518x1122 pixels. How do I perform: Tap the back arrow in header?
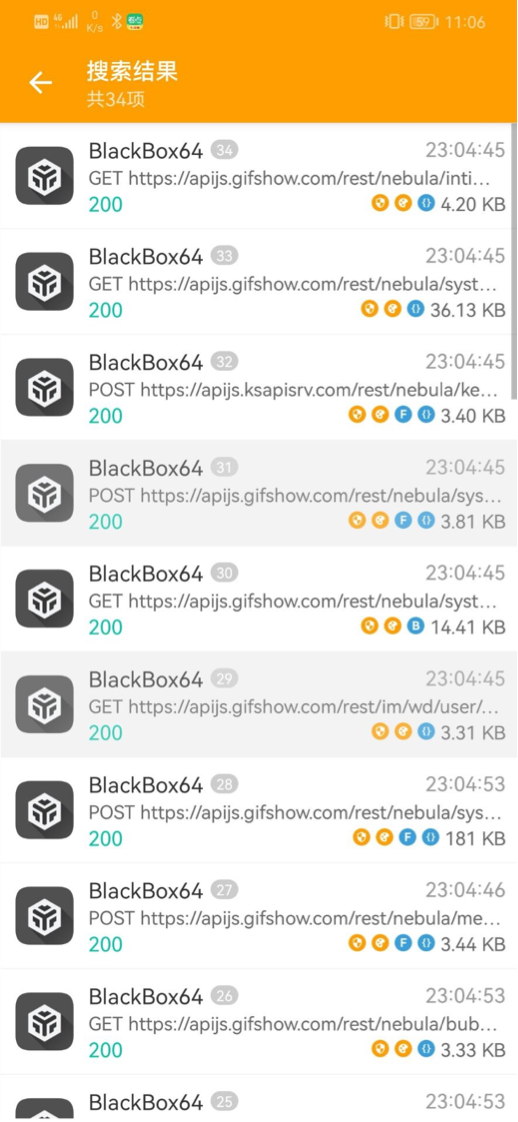pos(40,83)
